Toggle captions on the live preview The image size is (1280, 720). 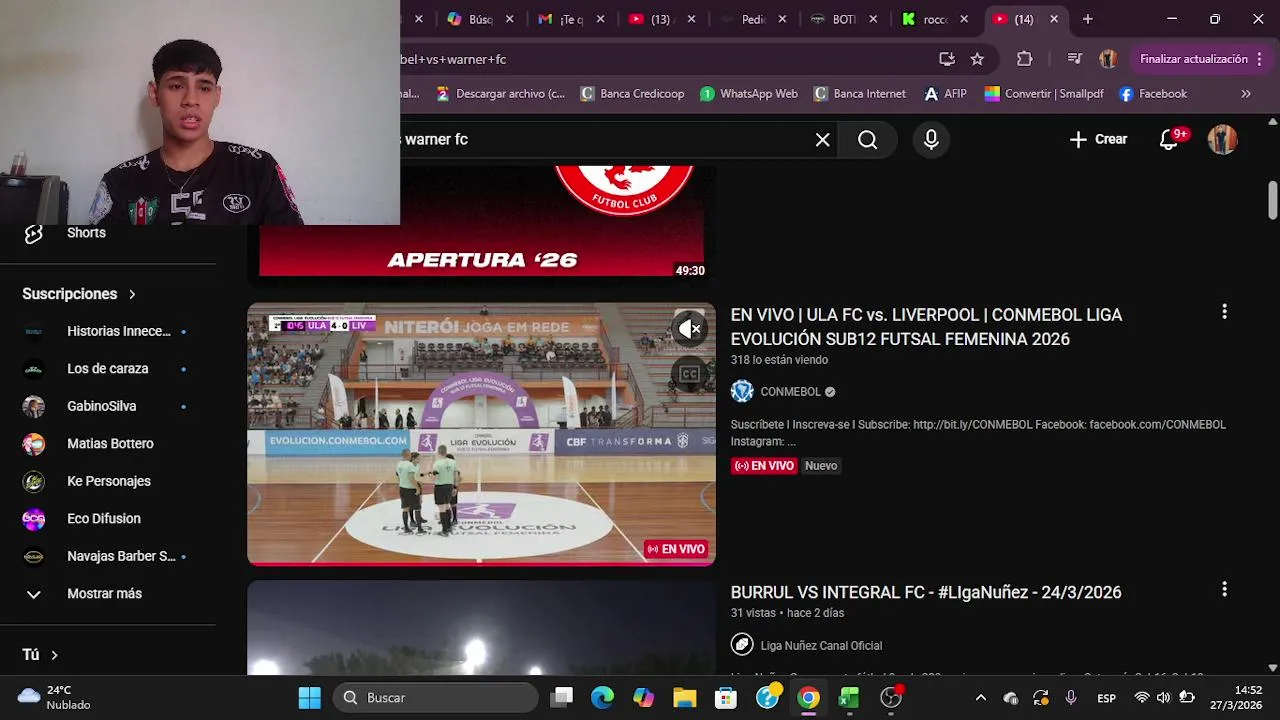click(689, 374)
